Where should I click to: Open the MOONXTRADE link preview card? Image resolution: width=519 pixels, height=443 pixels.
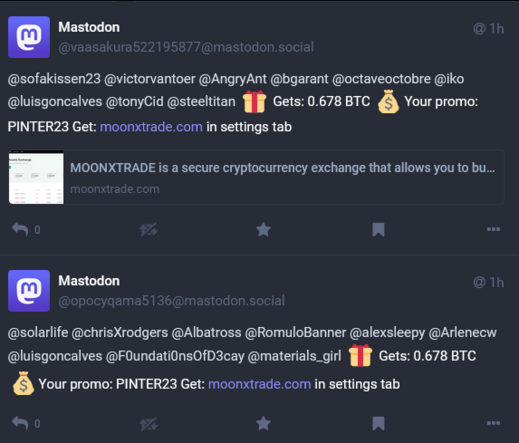tap(256, 177)
